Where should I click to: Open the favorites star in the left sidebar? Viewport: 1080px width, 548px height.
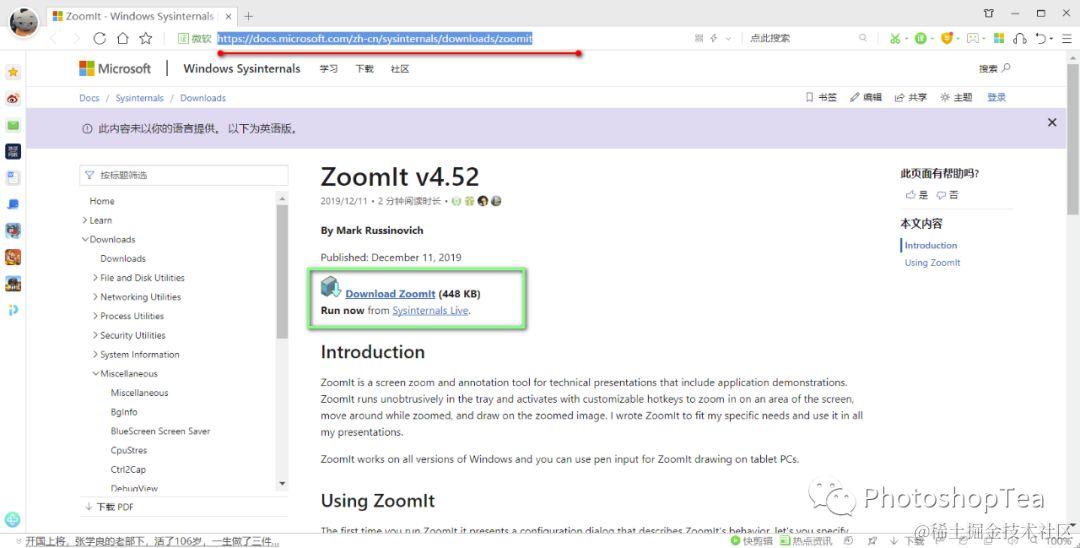pyautogui.click(x=12, y=72)
